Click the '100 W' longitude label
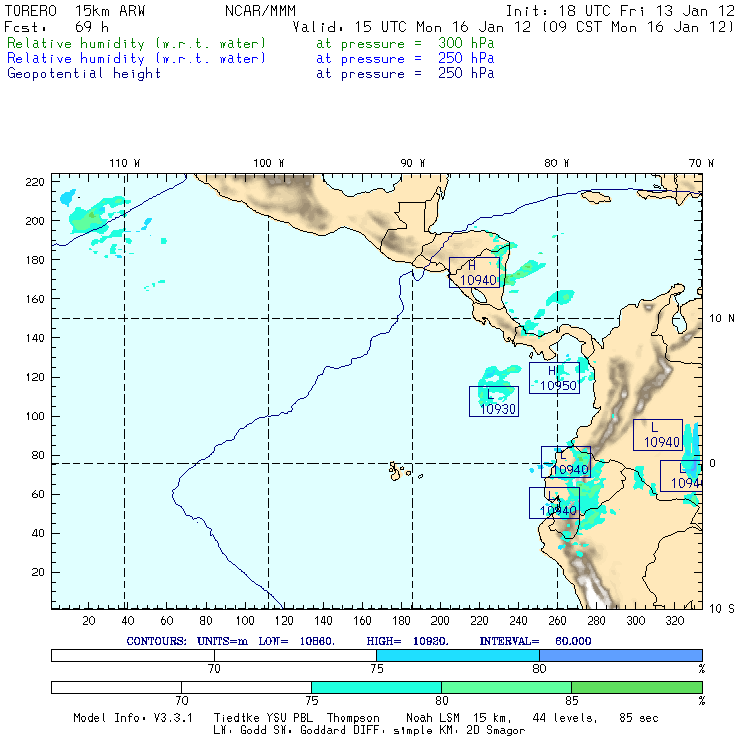740x740 pixels. (x=269, y=163)
